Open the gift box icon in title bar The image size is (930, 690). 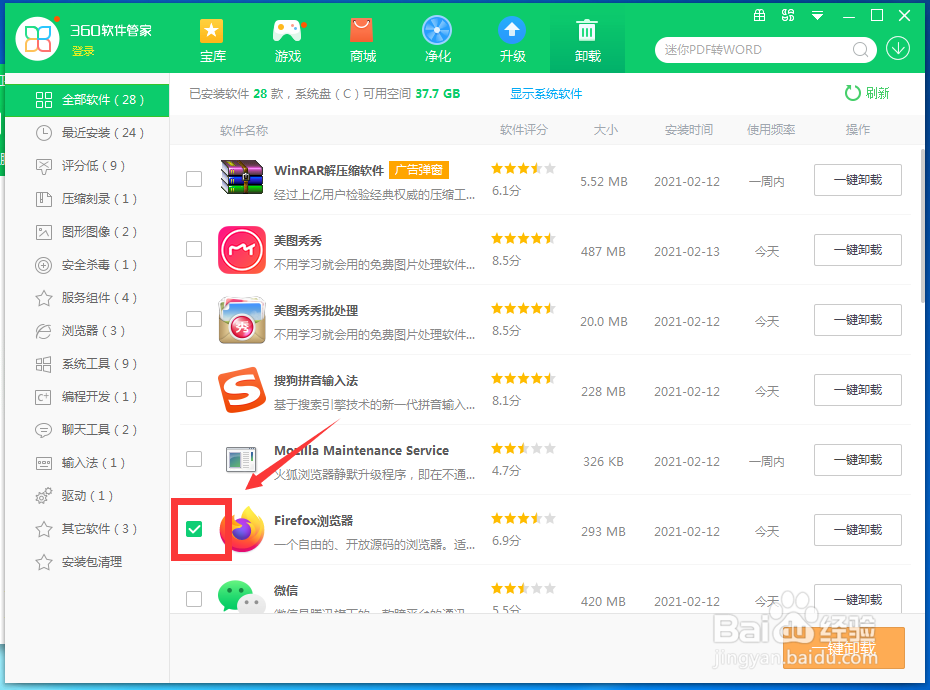coord(759,15)
